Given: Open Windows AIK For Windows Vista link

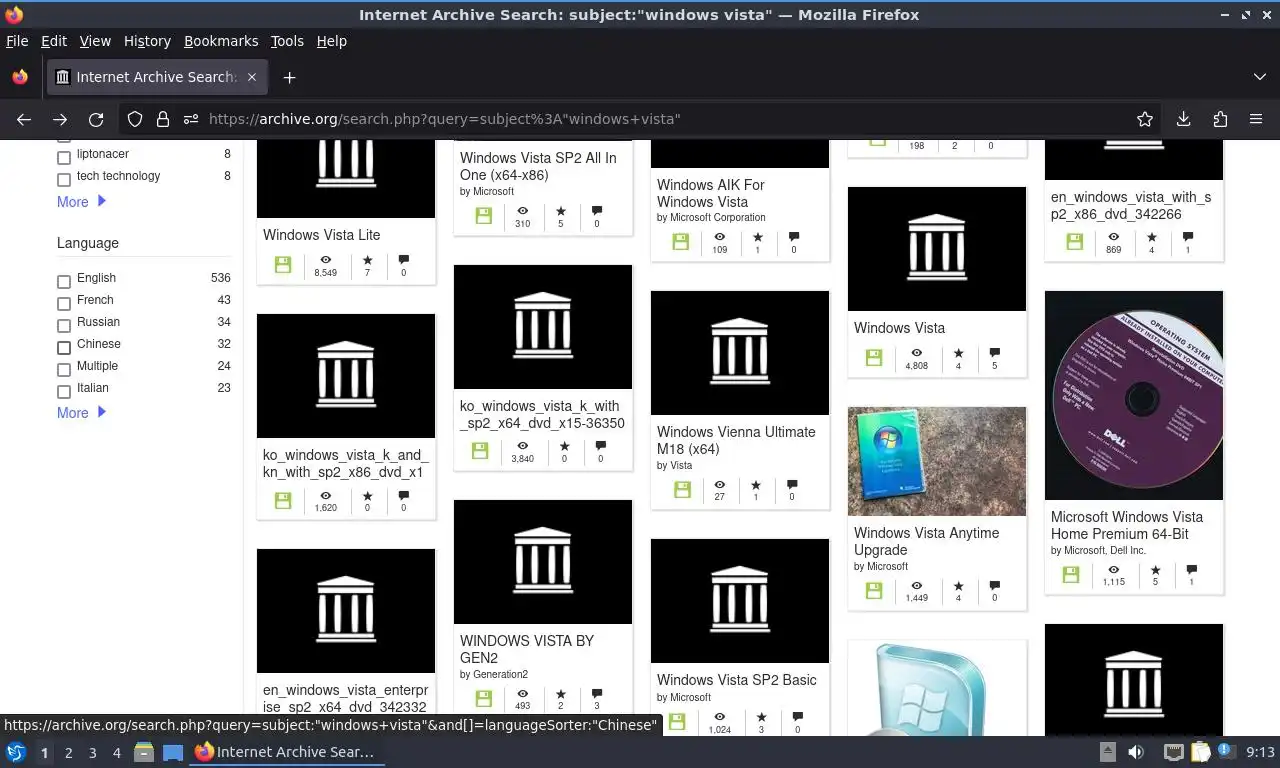Looking at the screenshot, I should [711, 193].
